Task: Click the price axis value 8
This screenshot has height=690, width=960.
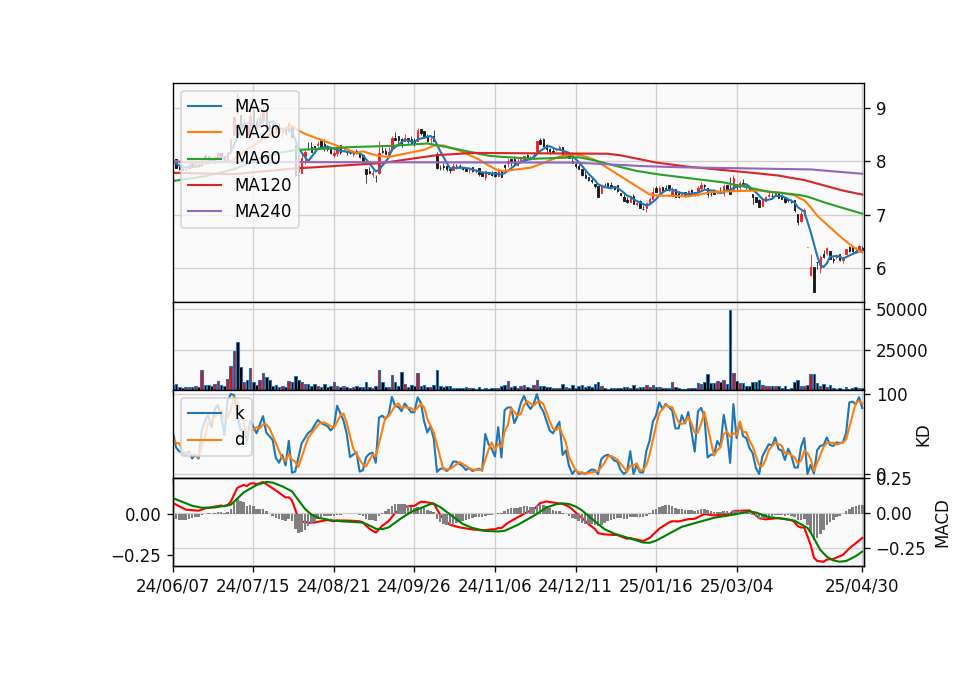Action: pos(881,162)
